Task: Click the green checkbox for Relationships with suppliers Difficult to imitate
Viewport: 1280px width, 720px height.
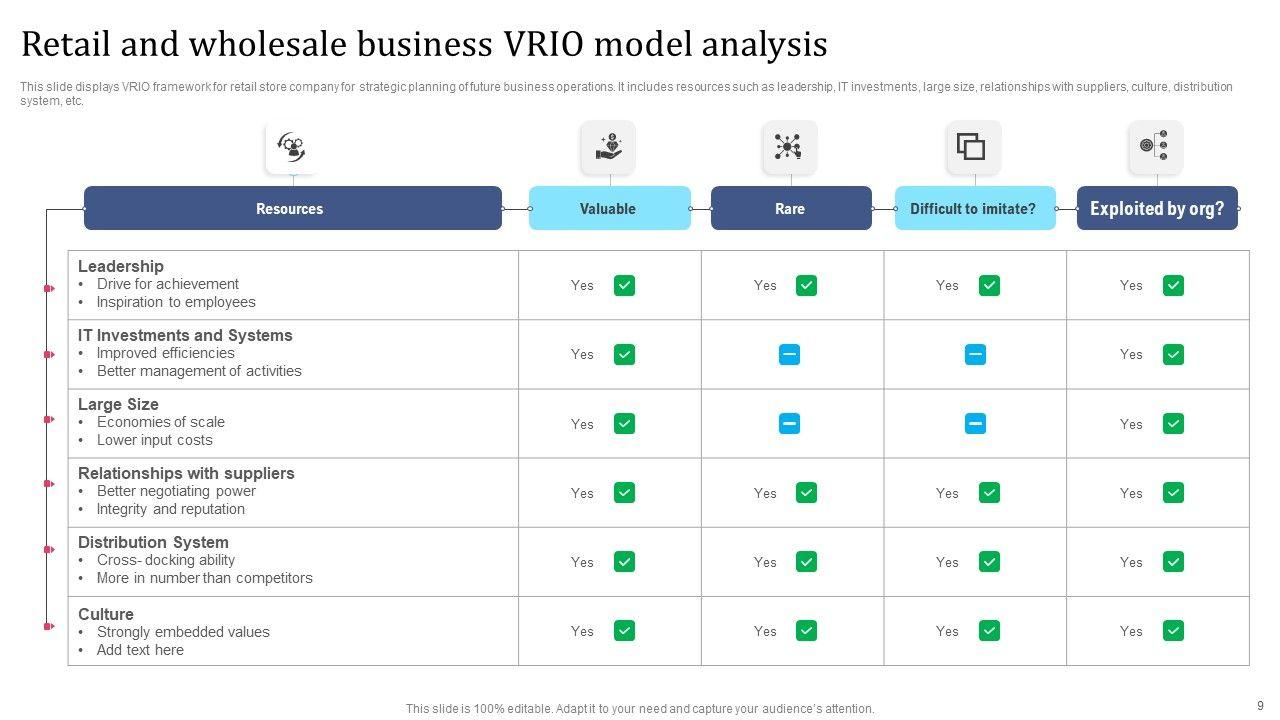Action: (x=989, y=493)
